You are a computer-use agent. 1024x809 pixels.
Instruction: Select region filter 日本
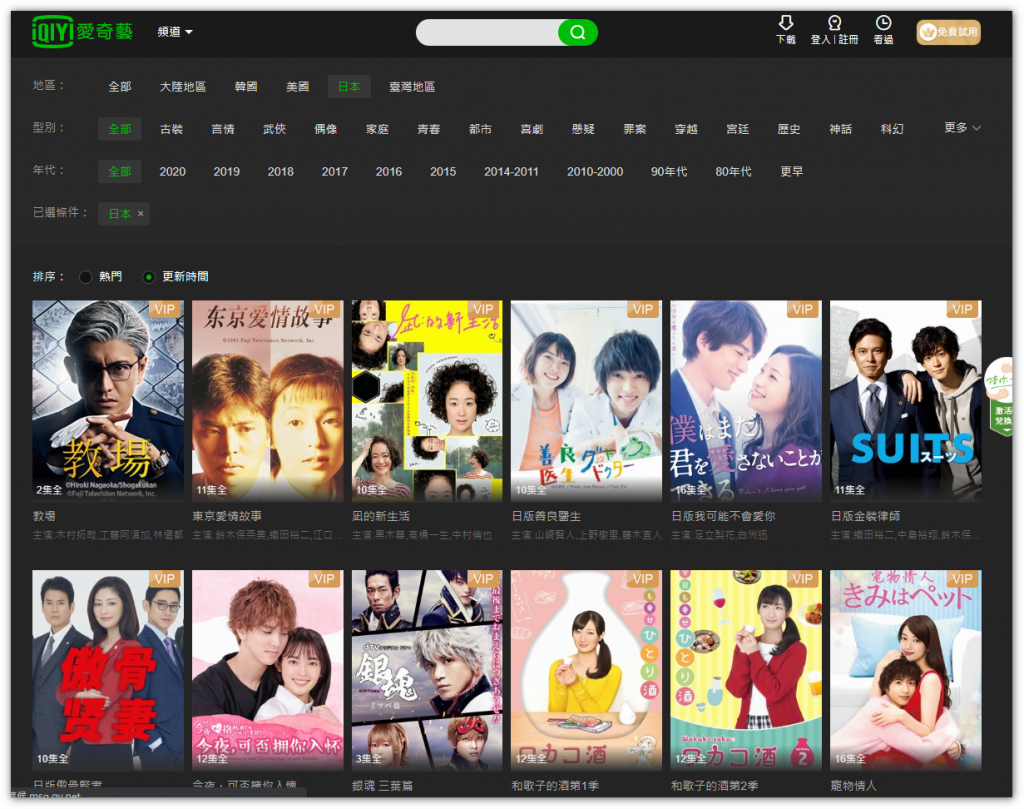tap(349, 86)
